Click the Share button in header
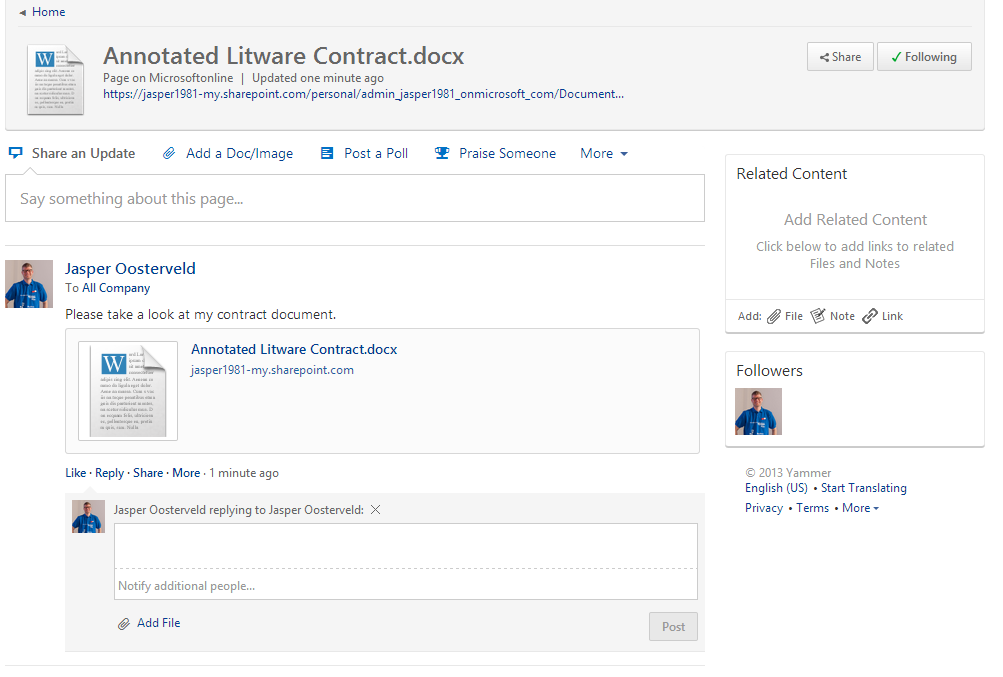The image size is (1003, 677). pyautogui.click(x=840, y=57)
